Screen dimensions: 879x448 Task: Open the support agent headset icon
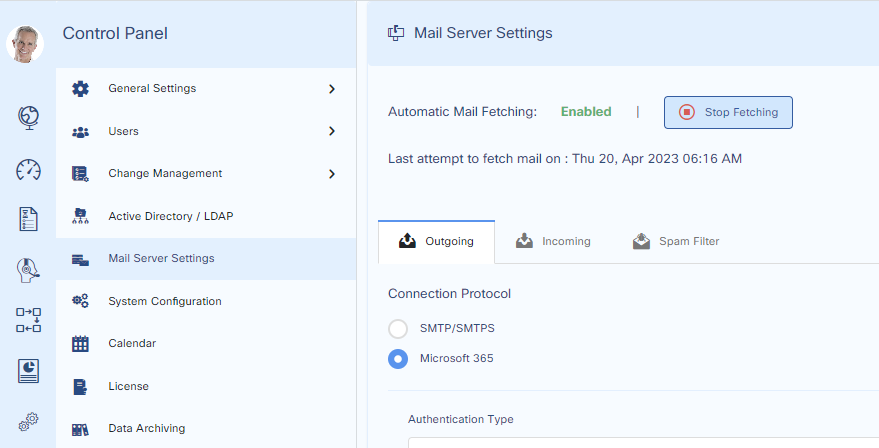(28, 270)
